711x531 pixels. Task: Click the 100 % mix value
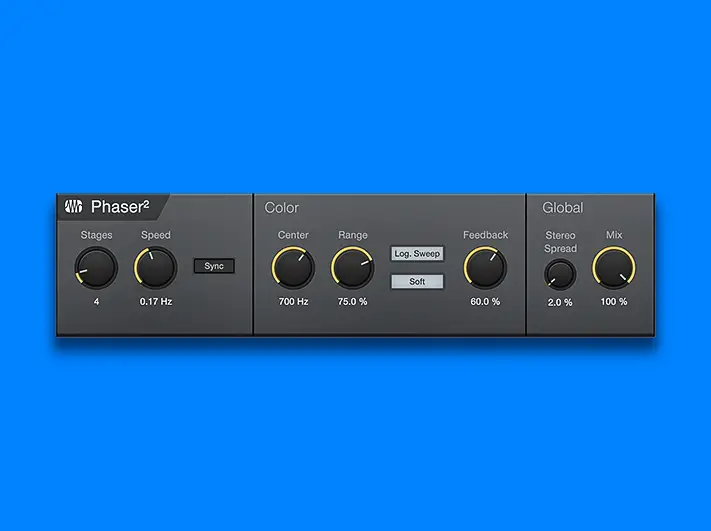click(614, 302)
